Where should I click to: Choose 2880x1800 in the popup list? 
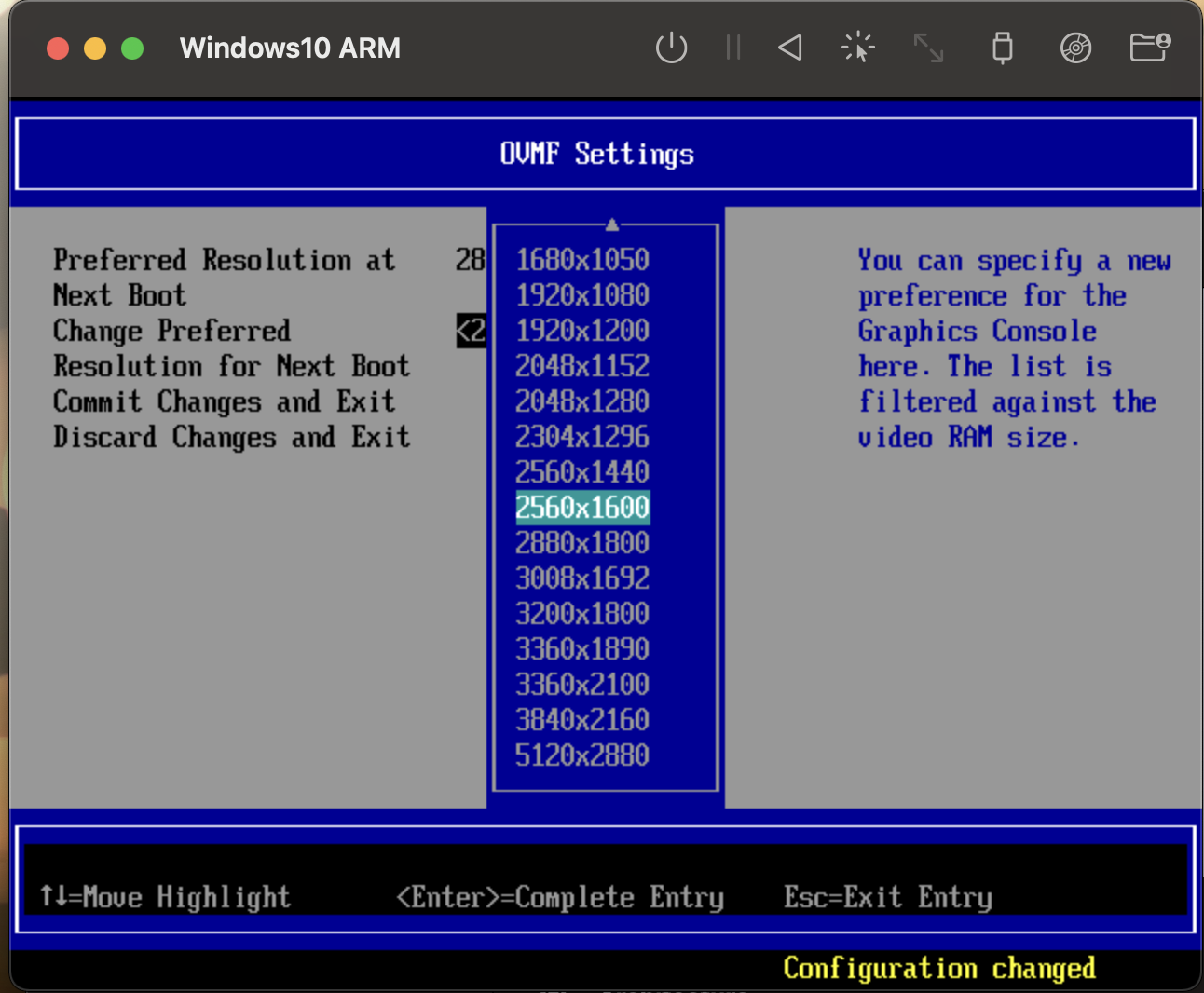click(x=582, y=543)
